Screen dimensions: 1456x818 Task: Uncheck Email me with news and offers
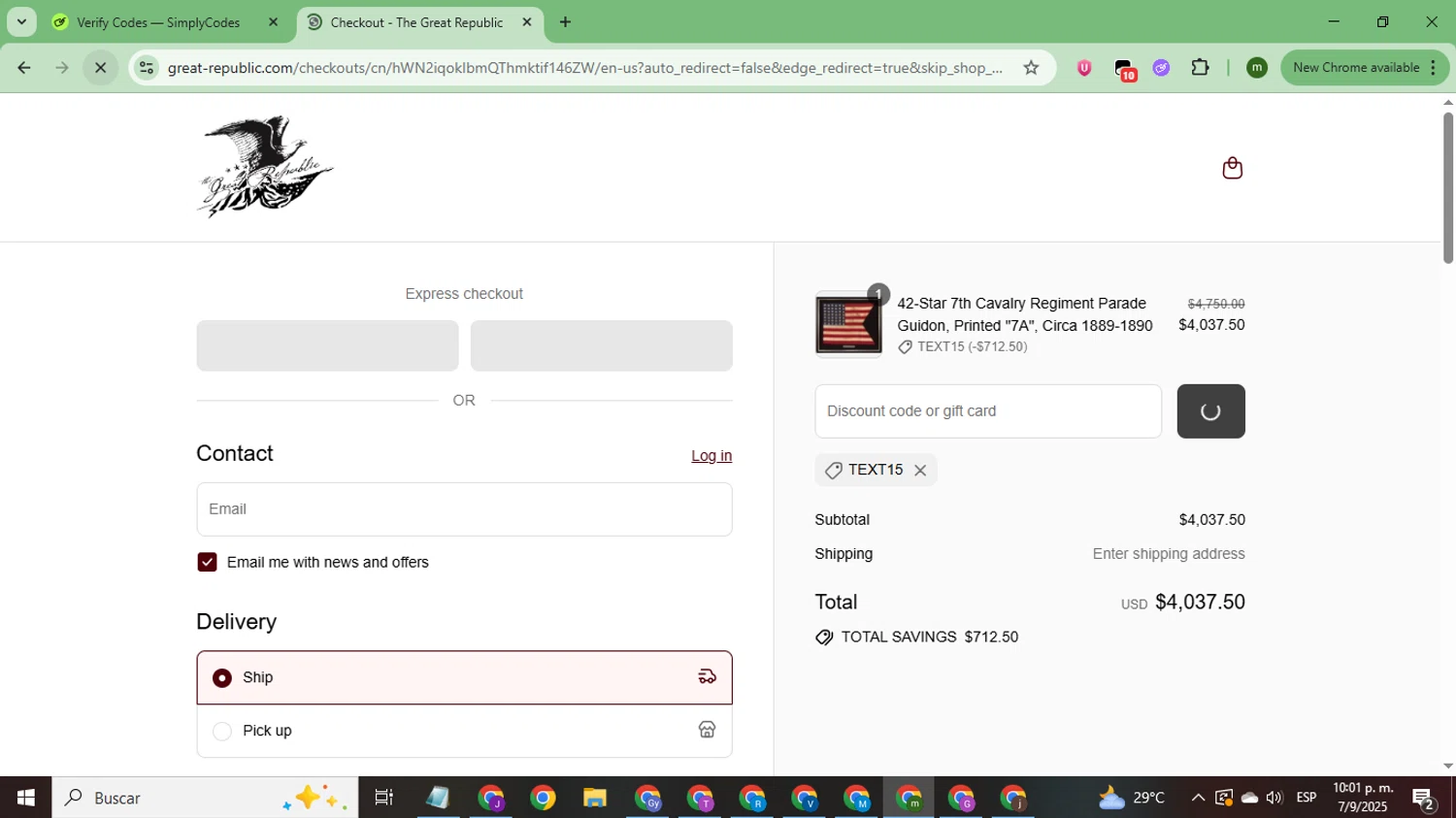click(x=207, y=563)
